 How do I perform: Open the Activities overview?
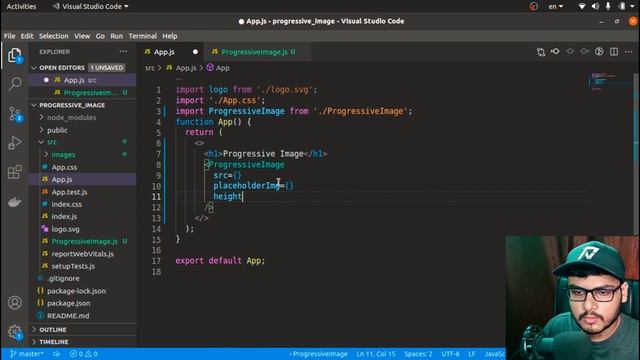click(21, 6)
